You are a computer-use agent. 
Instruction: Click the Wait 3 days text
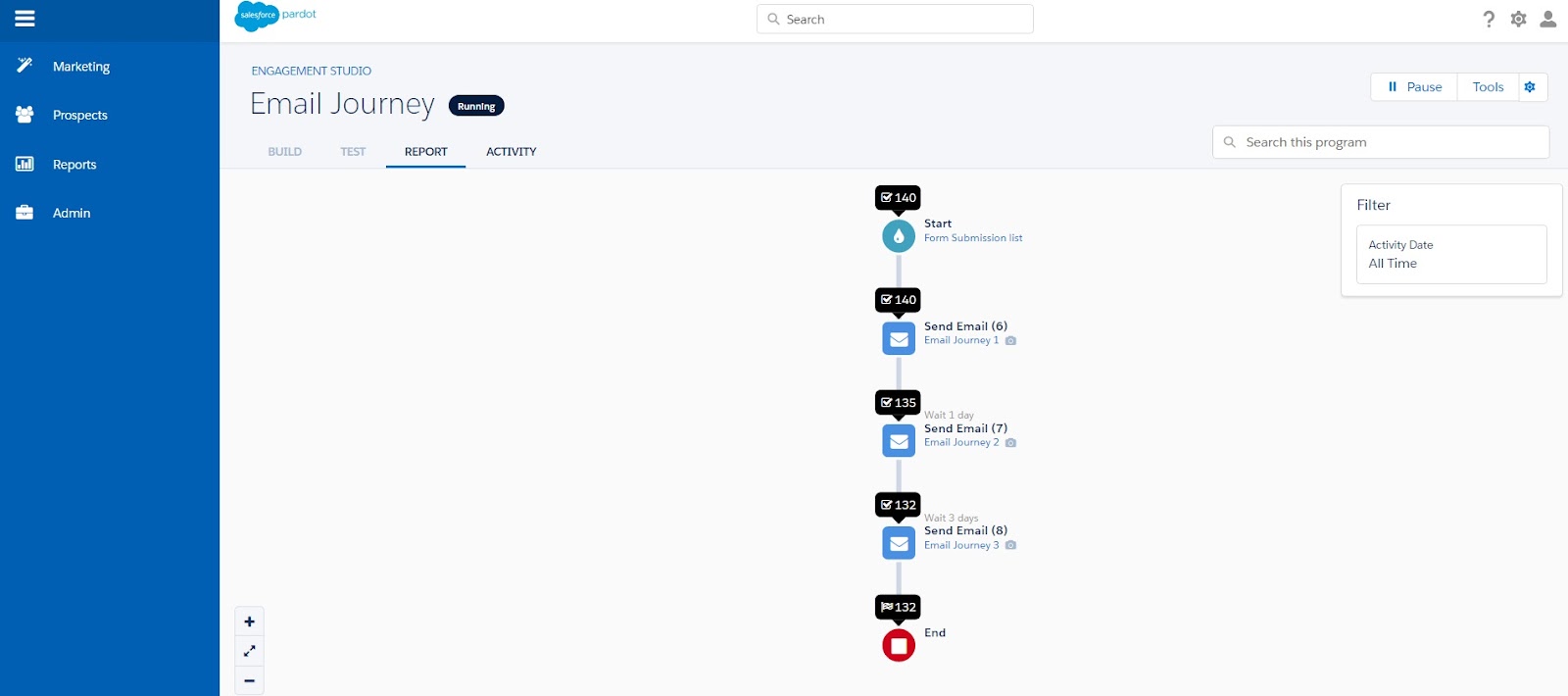point(952,518)
